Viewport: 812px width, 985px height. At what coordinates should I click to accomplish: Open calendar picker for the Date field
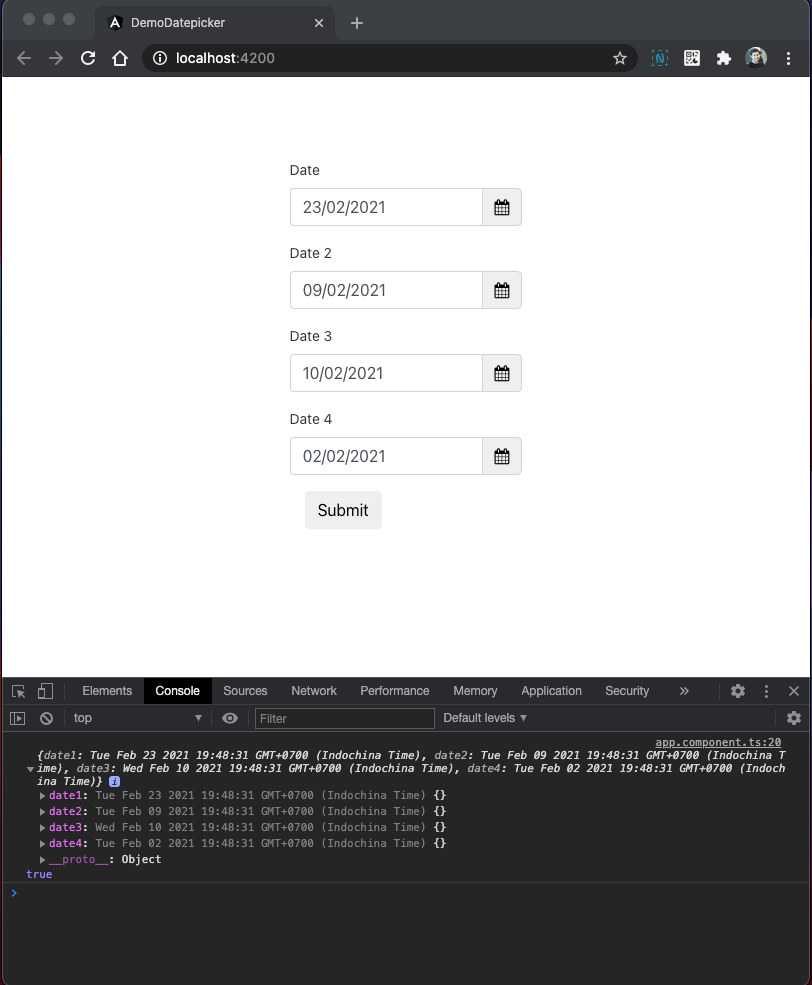[502, 207]
